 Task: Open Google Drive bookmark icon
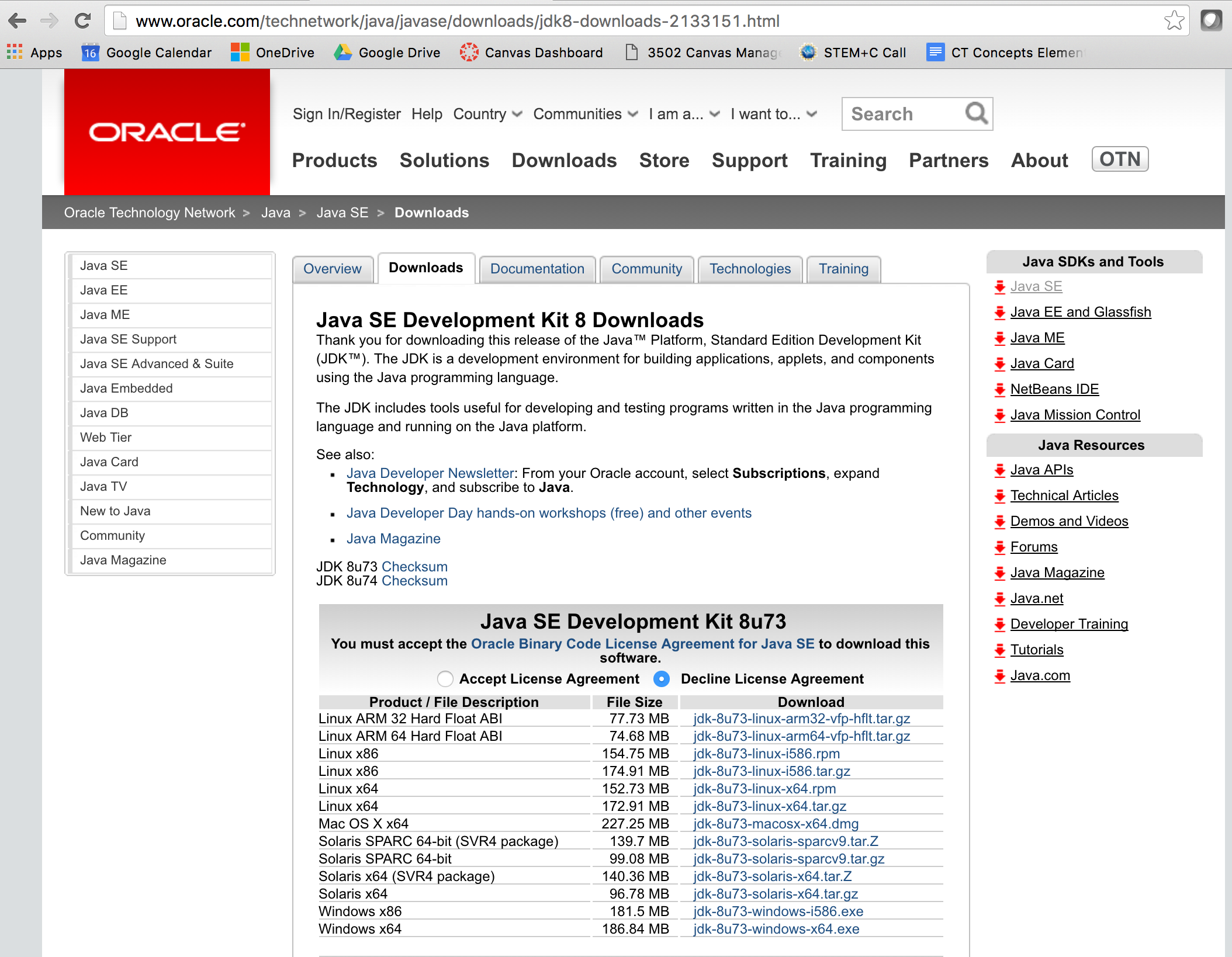(x=342, y=53)
